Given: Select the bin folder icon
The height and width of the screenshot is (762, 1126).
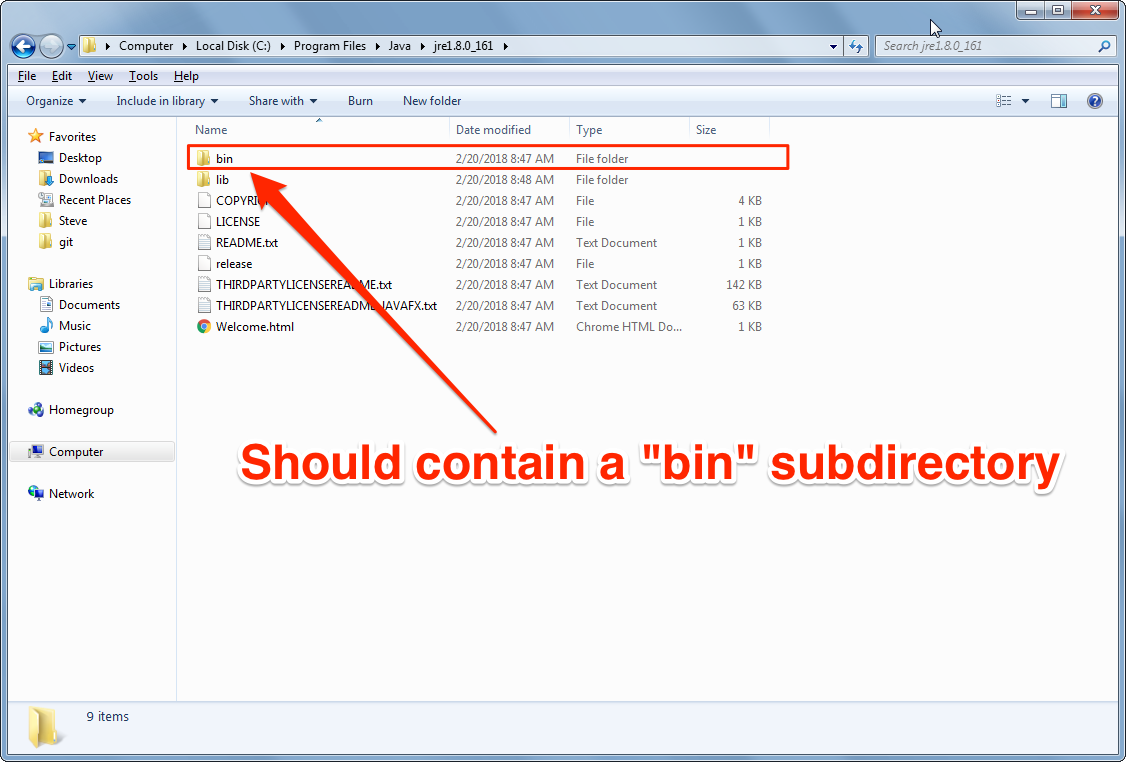Looking at the screenshot, I should tap(204, 159).
